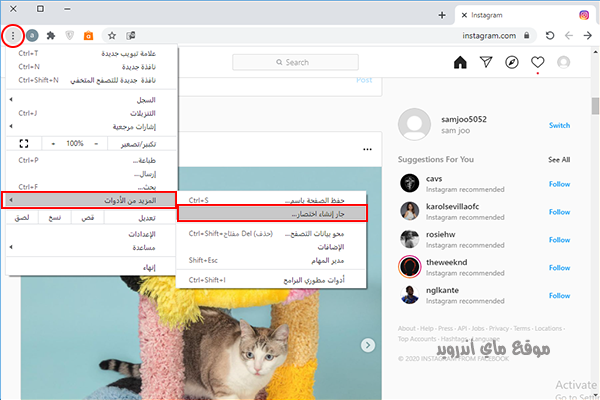Expand إشارات مرجعية bookmarks submenu
Image resolution: width=600 pixels, height=400 pixels.
pyautogui.click(x=91, y=127)
